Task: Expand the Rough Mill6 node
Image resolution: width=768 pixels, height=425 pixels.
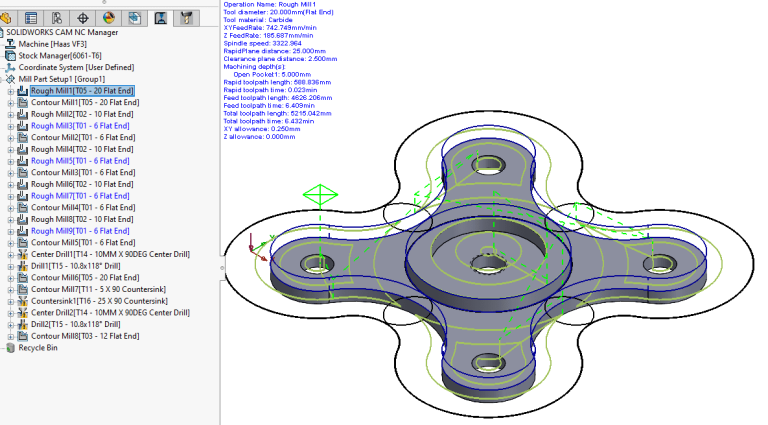Action: tap(11, 185)
